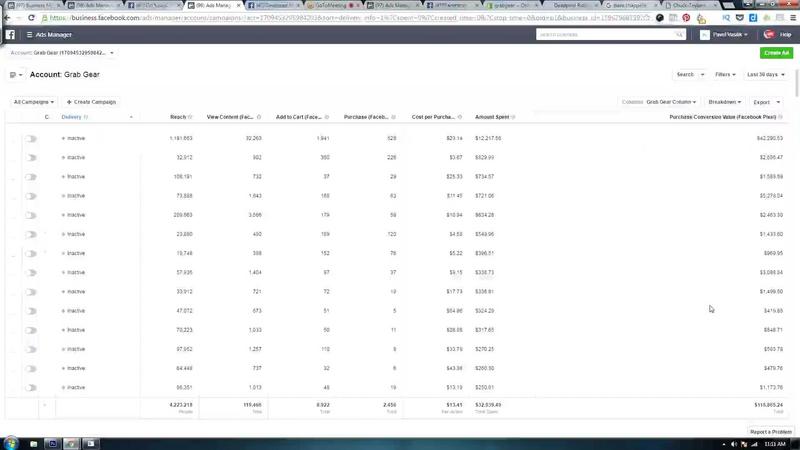This screenshot has height=450, width=800.
Task: Click the system clock showing 11:01 AM
Action: (774, 444)
